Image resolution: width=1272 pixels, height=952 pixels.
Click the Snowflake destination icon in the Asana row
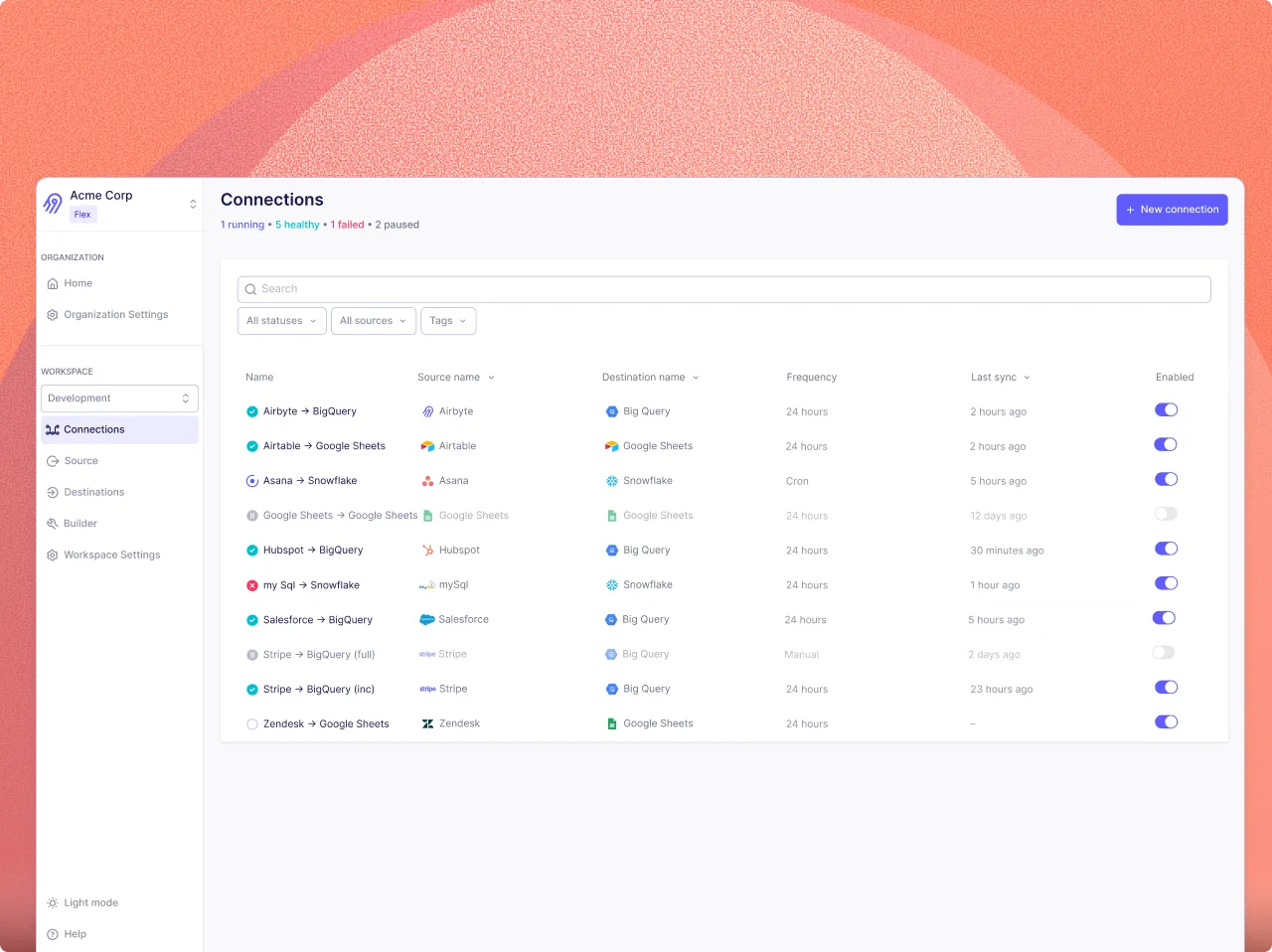tap(612, 481)
